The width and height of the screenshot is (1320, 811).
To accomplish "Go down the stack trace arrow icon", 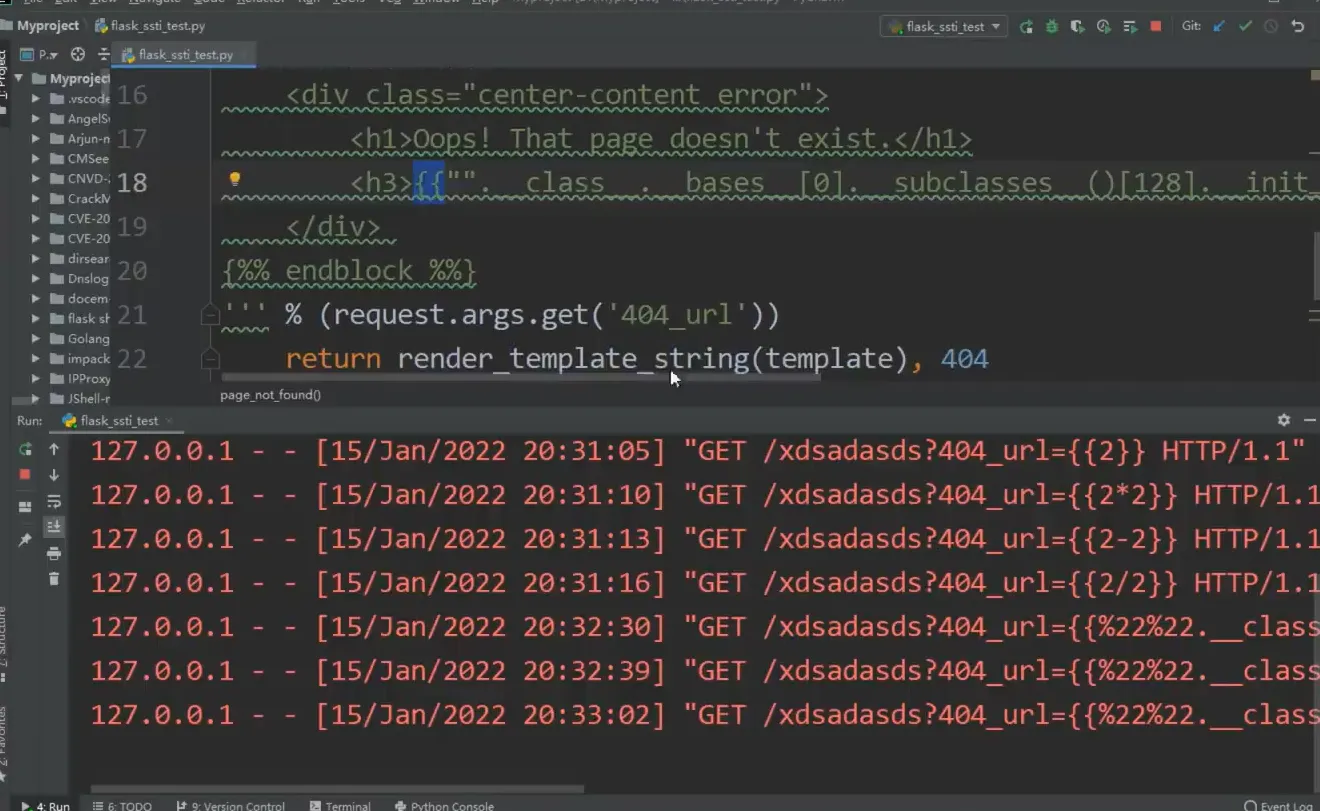I will [54, 475].
